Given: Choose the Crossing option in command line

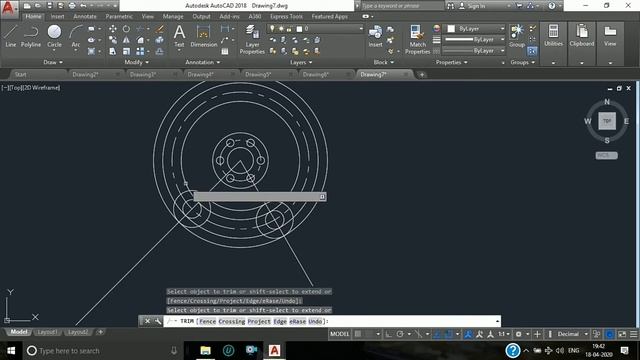Looking at the screenshot, I should click(232, 322).
